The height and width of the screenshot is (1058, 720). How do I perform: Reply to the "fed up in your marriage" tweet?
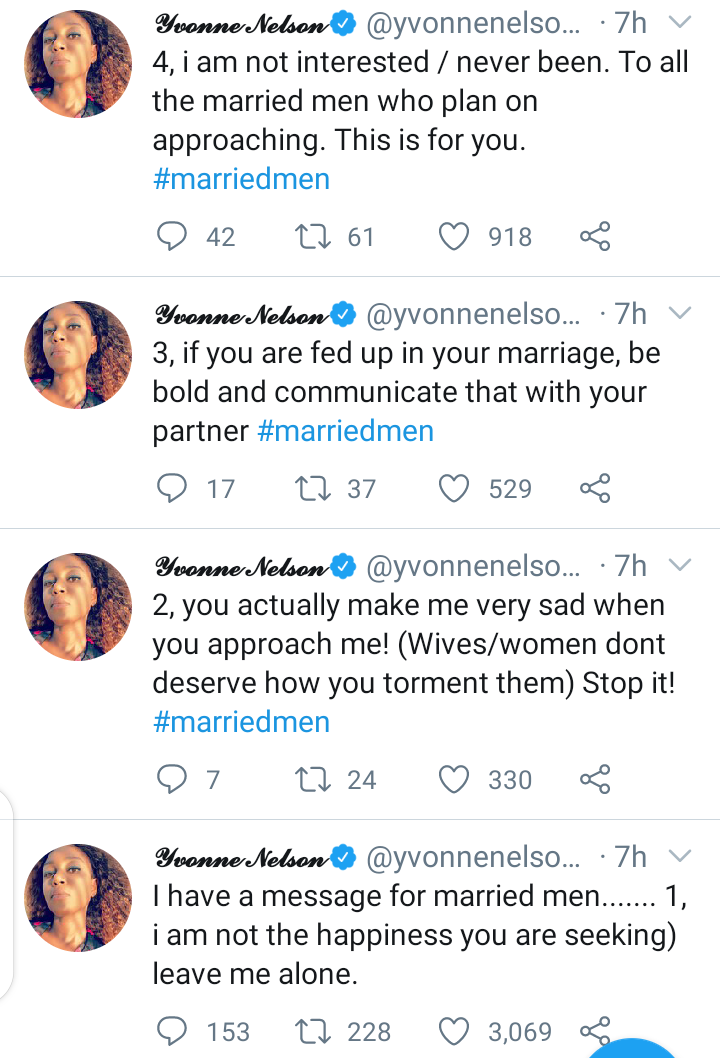[x=174, y=489]
